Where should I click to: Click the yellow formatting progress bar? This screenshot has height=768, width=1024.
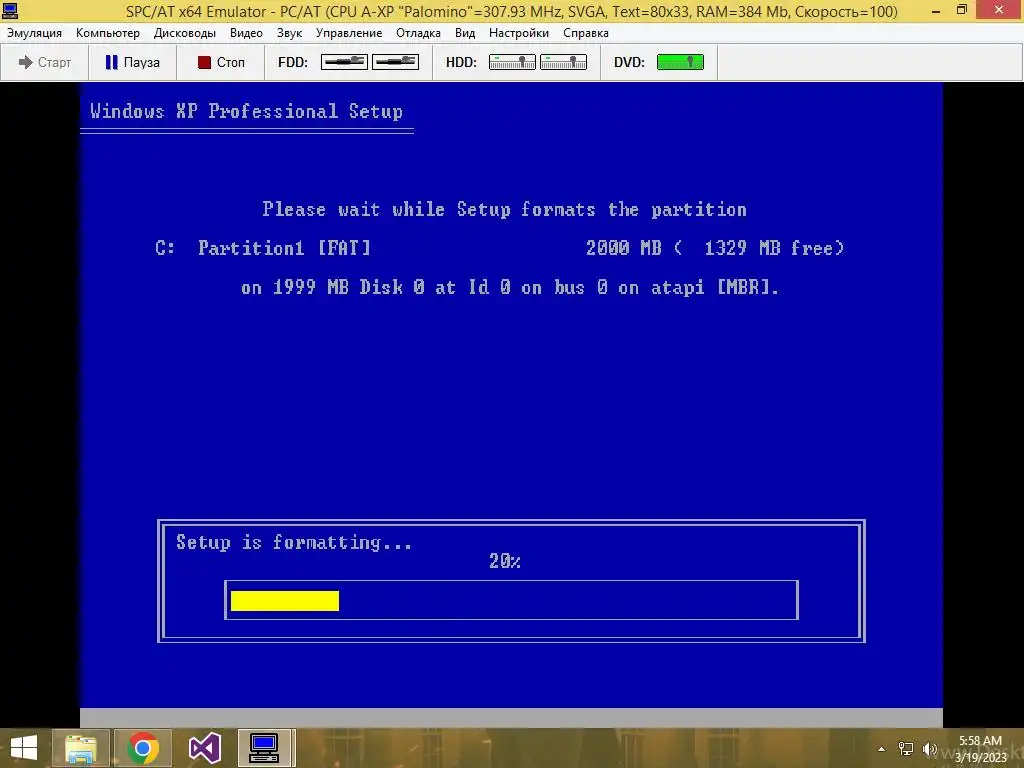pos(285,601)
